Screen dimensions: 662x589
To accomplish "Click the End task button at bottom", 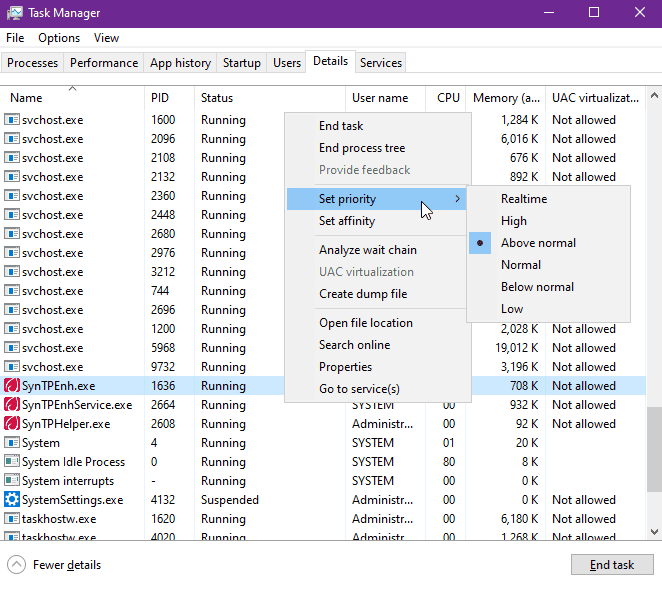I will coord(612,565).
